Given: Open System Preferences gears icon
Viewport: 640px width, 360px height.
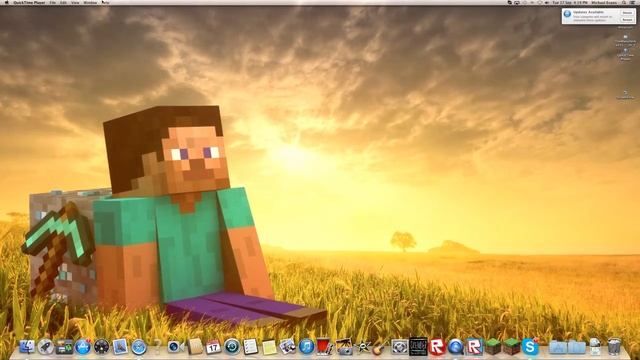Looking at the screenshot, I should point(400,347).
